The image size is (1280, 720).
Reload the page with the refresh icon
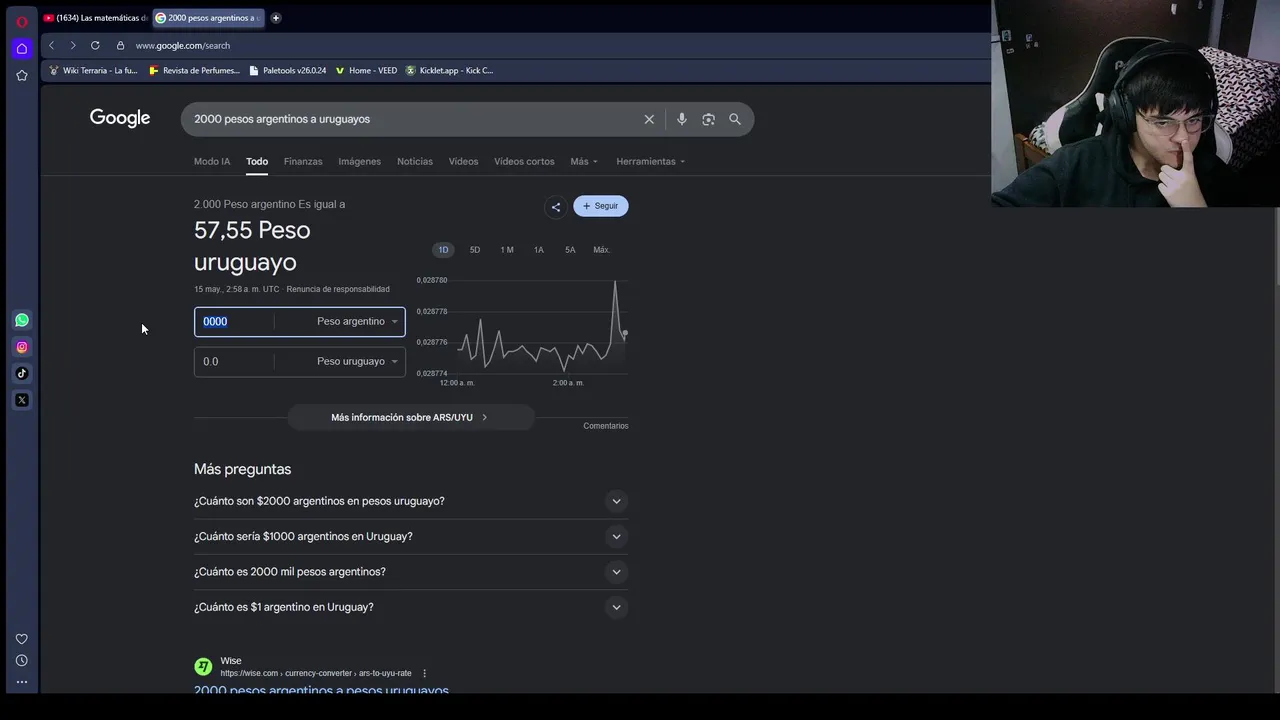[95, 45]
